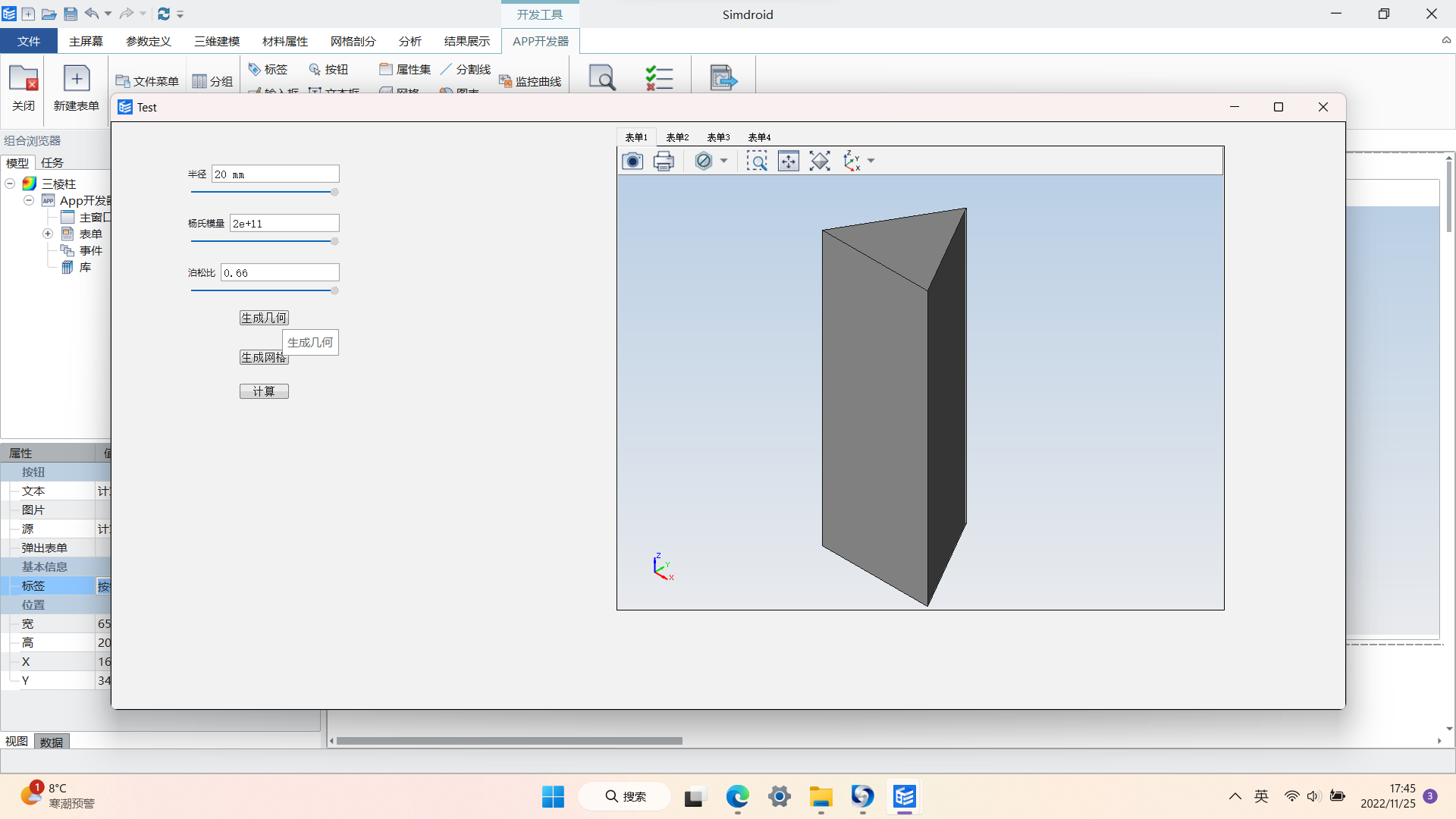This screenshot has height=819, width=1456.
Task: Click the zoom window icon in viewer
Action: pyautogui.click(x=757, y=161)
